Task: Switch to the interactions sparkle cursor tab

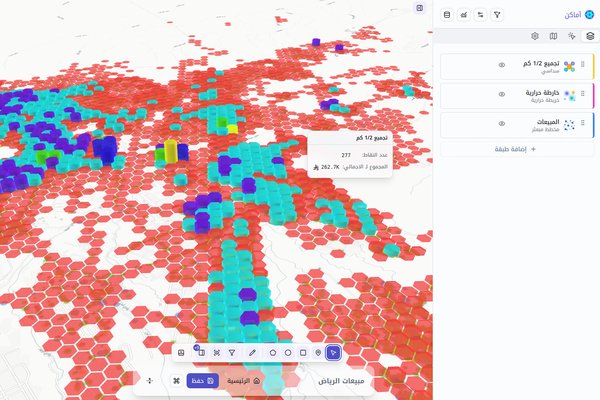Action: (x=572, y=36)
